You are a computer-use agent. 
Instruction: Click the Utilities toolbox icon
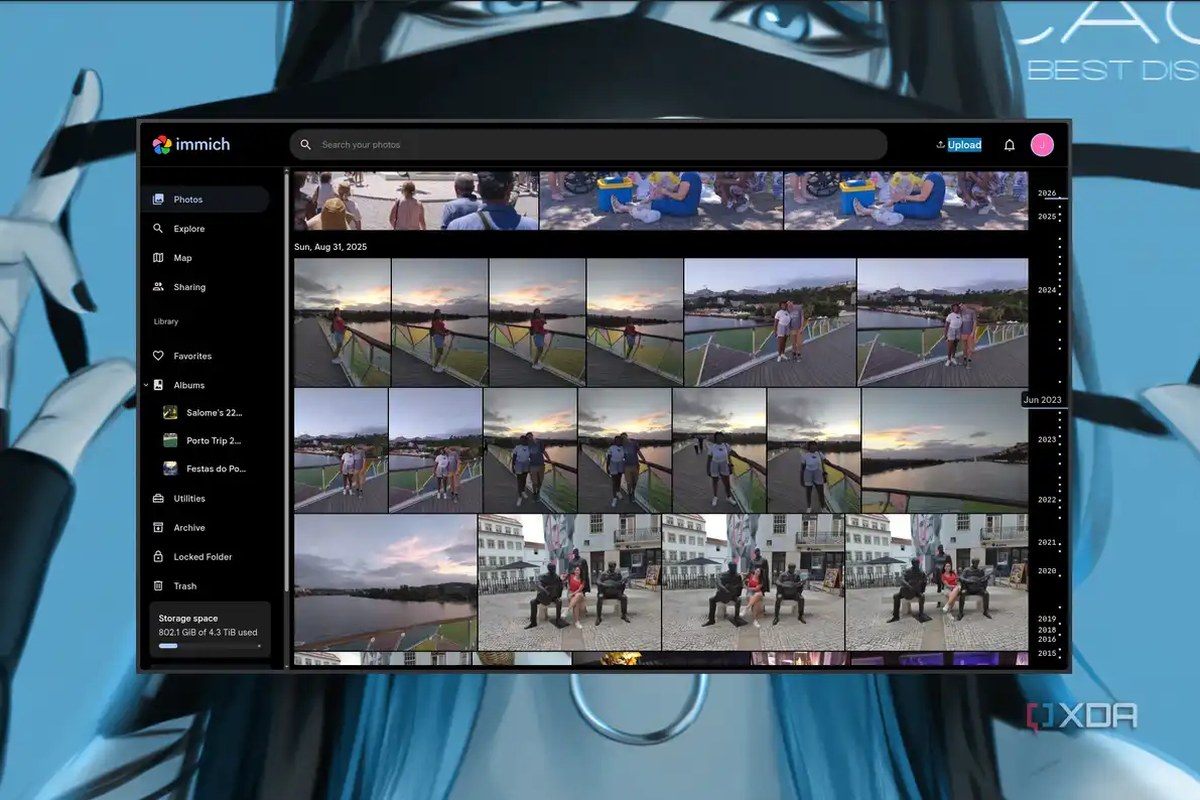[158, 498]
